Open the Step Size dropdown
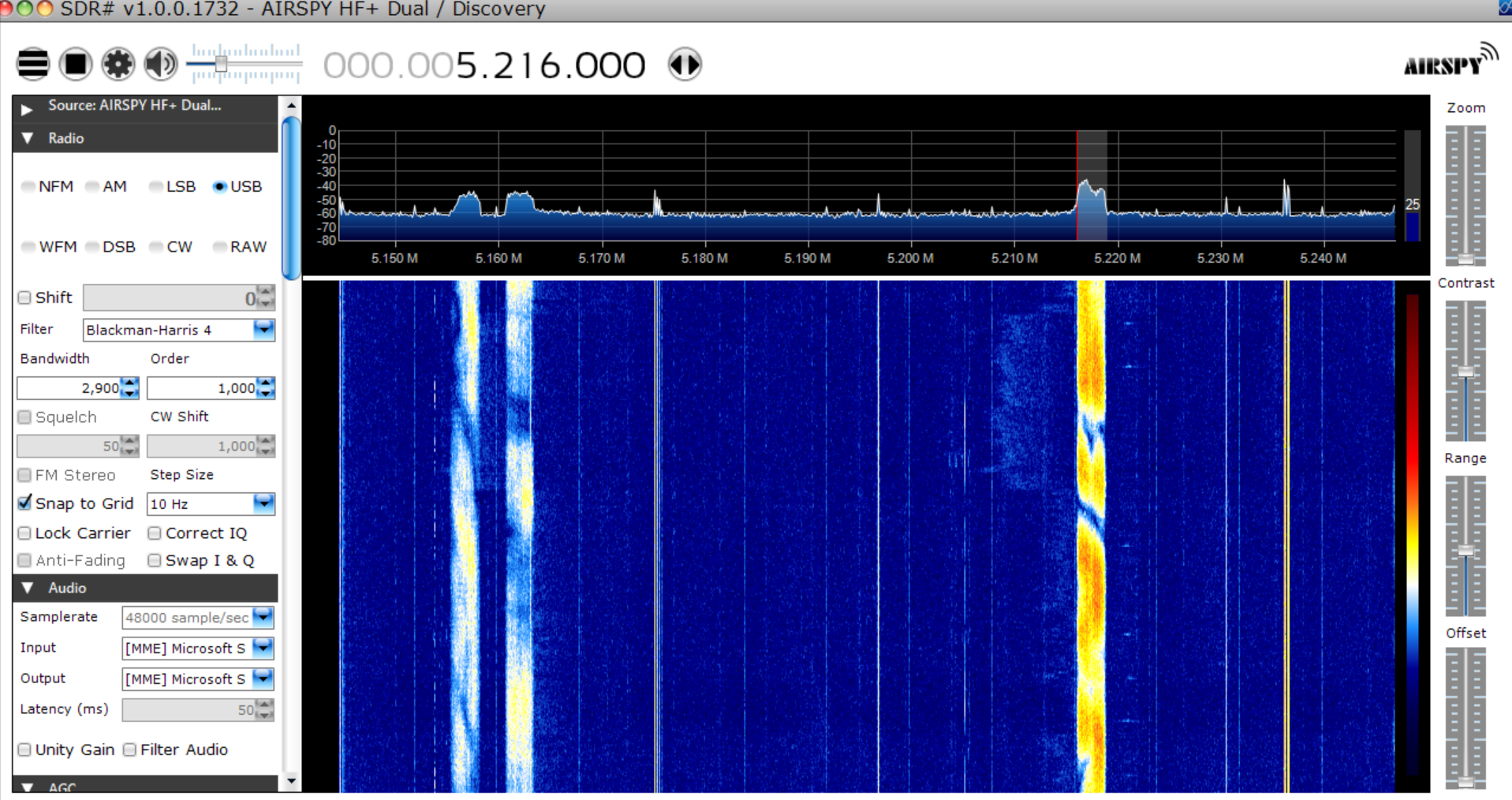Viewport: 1512px width, 800px height. point(263,503)
